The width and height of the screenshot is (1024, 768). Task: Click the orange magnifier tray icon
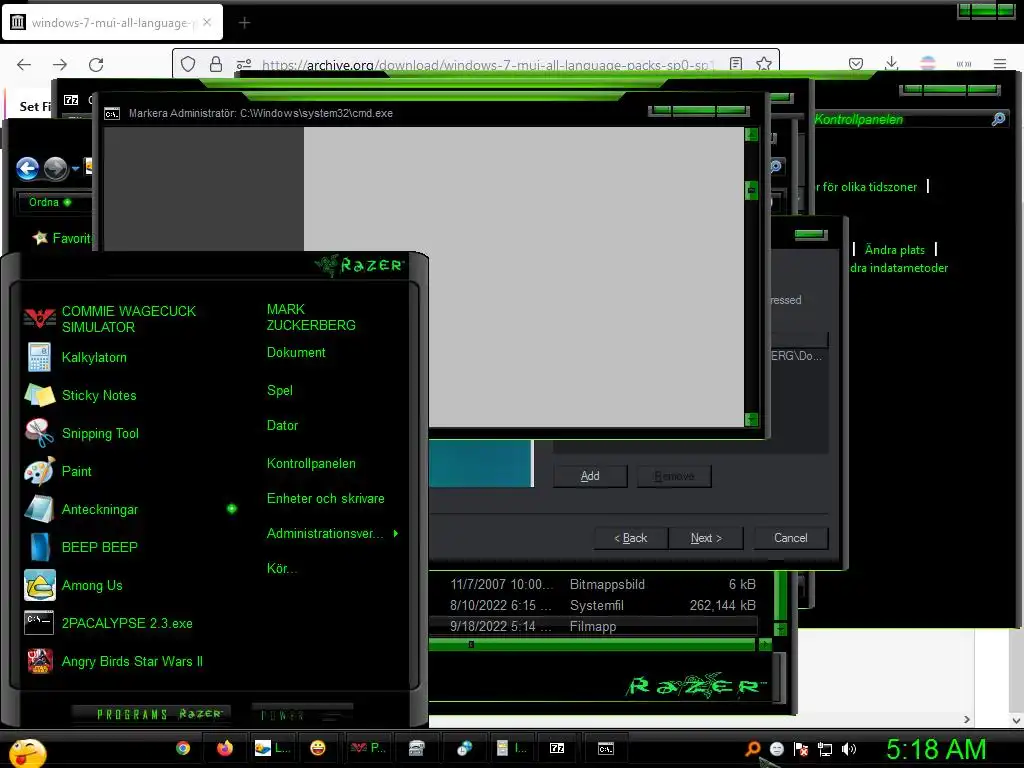752,748
